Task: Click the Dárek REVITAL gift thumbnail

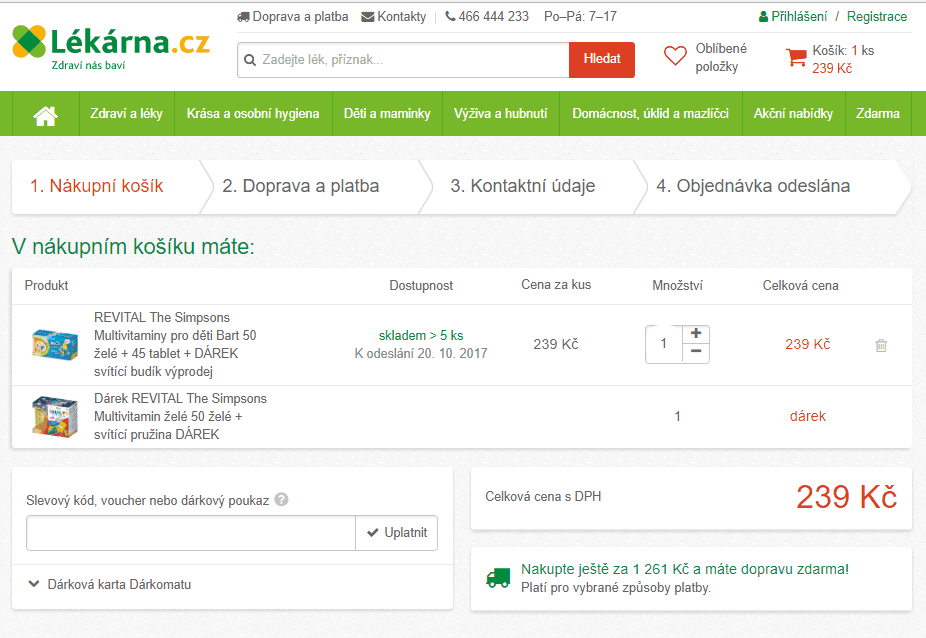Action: click(x=55, y=416)
